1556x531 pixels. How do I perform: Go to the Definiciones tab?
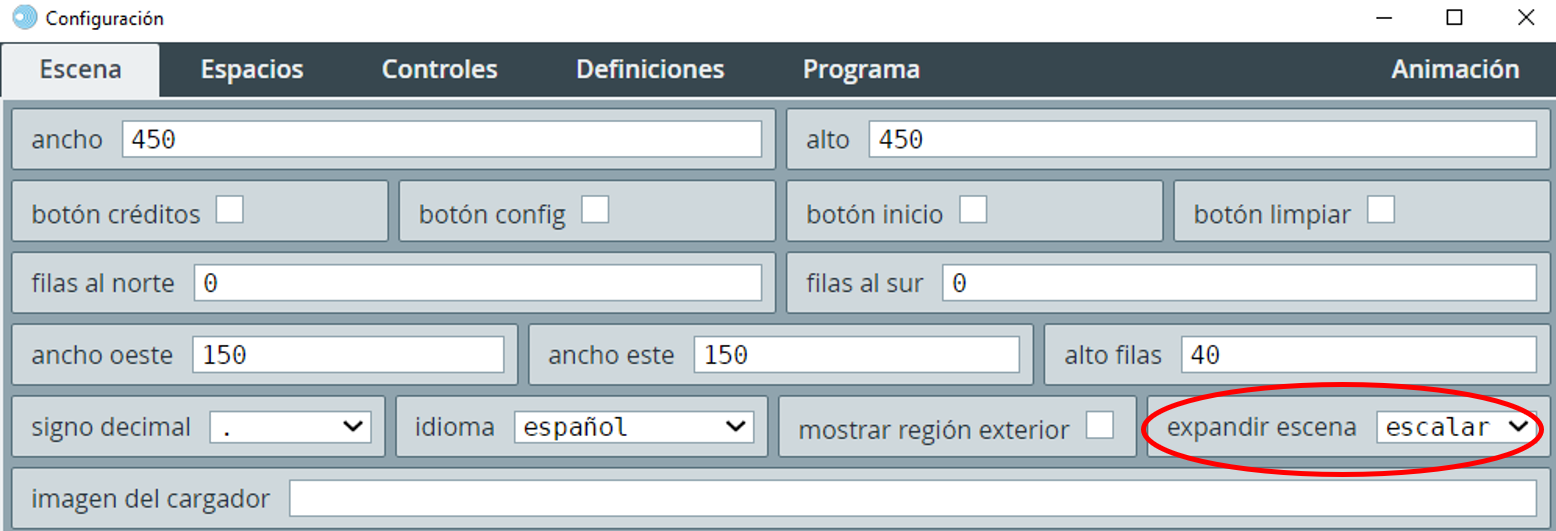coord(650,70)
